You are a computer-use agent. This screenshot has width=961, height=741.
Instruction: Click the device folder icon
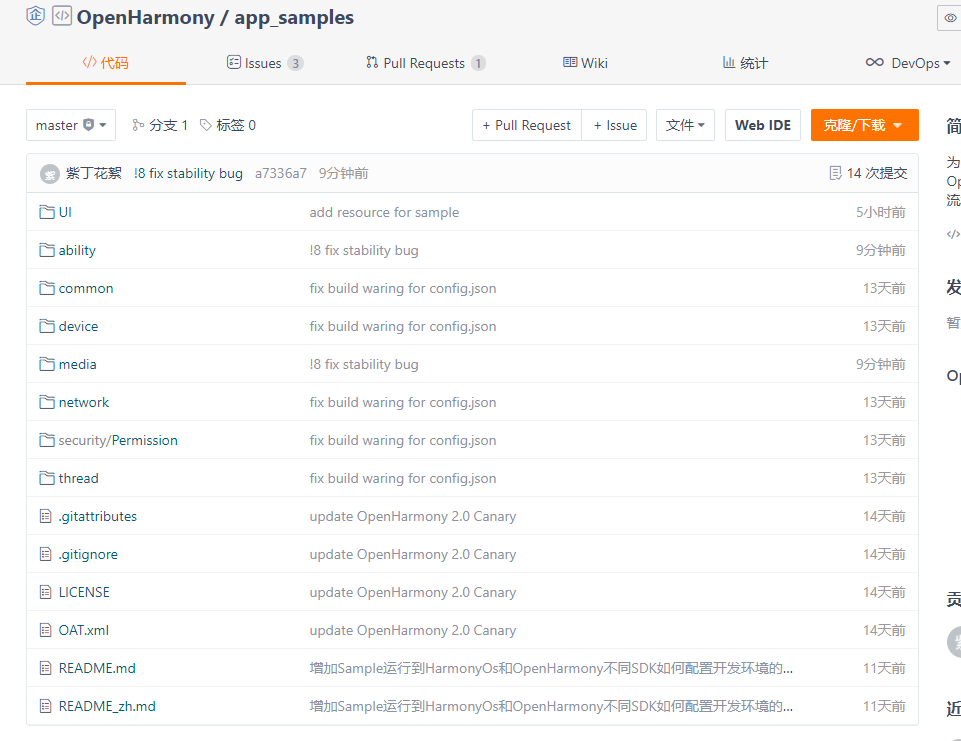click(47, 326)
